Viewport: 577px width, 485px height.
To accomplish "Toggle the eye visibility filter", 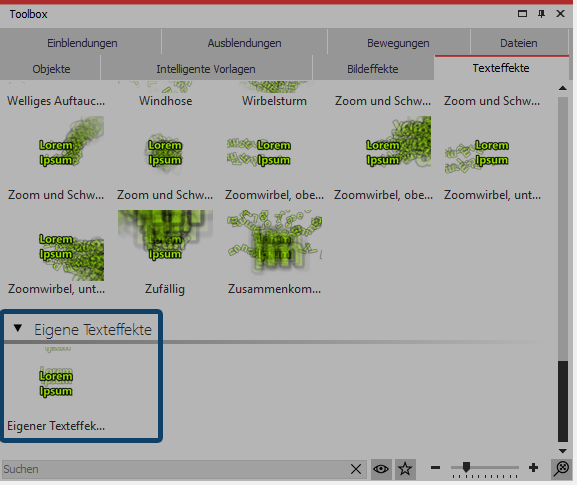I will click(381, 469).
